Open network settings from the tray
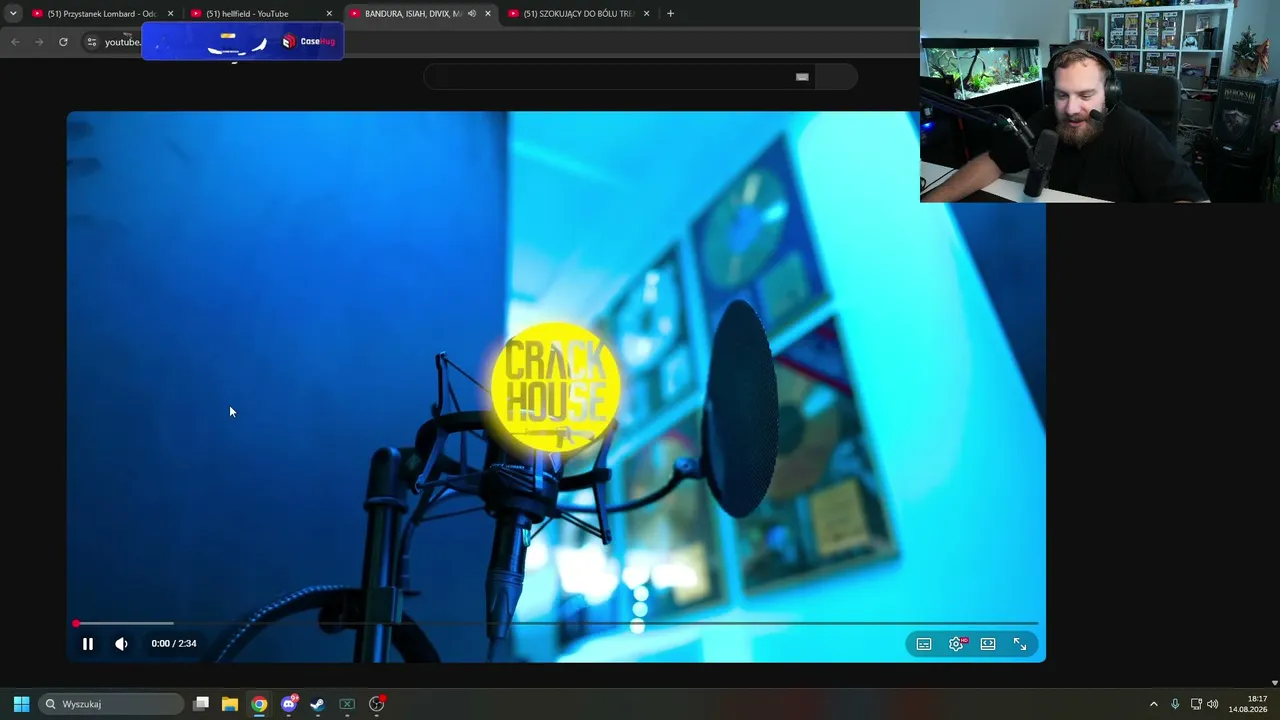 1196,704
